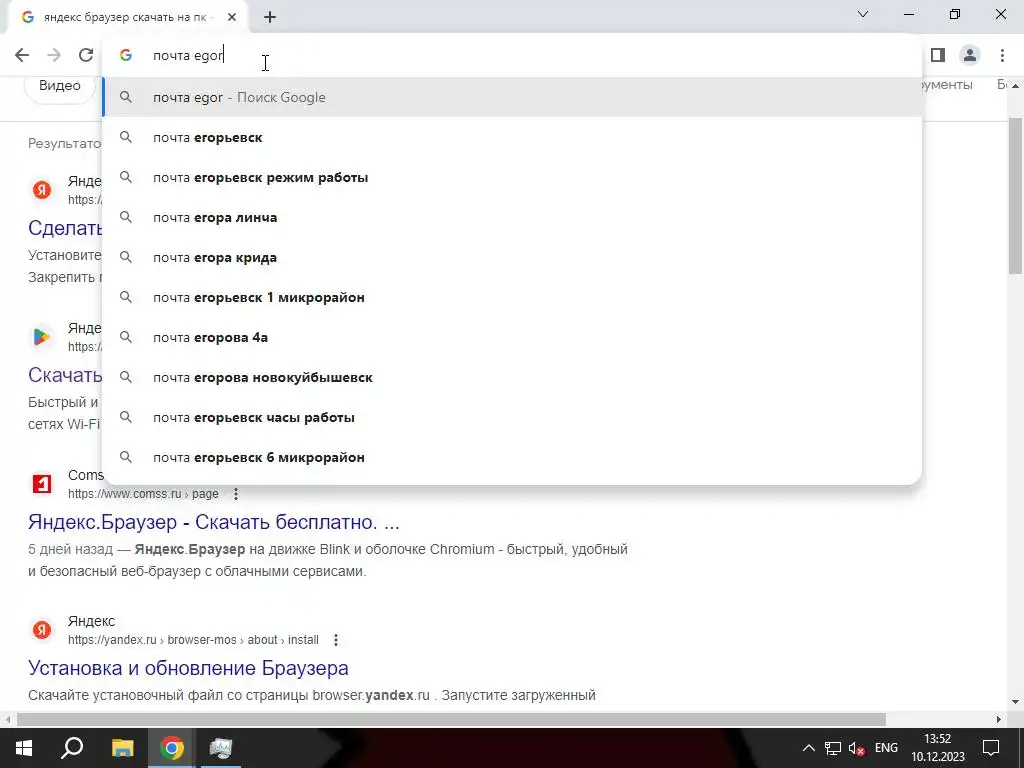Open the Chrome profile avatar
The width and height of the screenshot is (1024, 768).
[x=970, y=56]
